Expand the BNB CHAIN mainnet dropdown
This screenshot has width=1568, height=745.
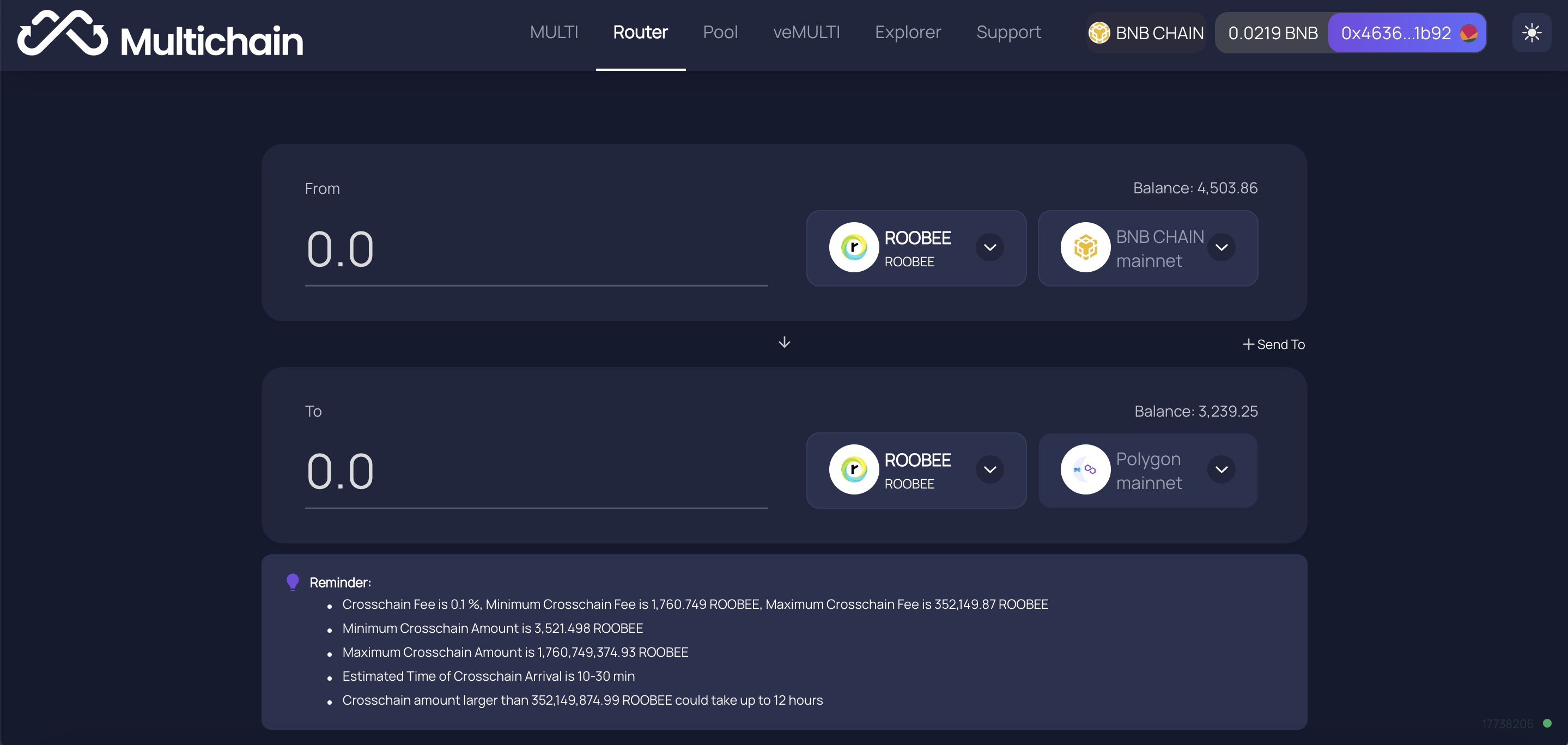point(1147,248)
